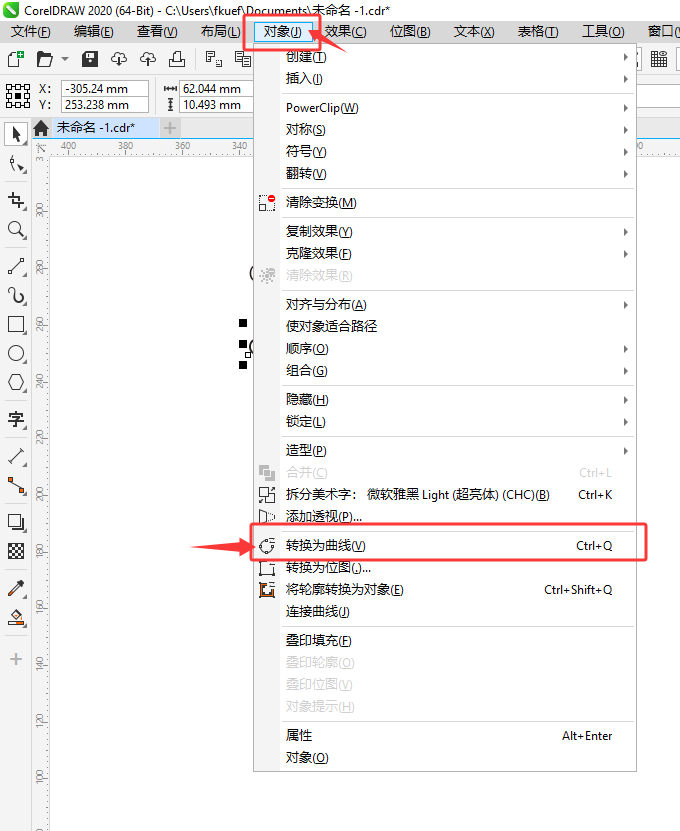
Task: Click the Y position field
Action: pyautogui.click(x=104, y=105)
